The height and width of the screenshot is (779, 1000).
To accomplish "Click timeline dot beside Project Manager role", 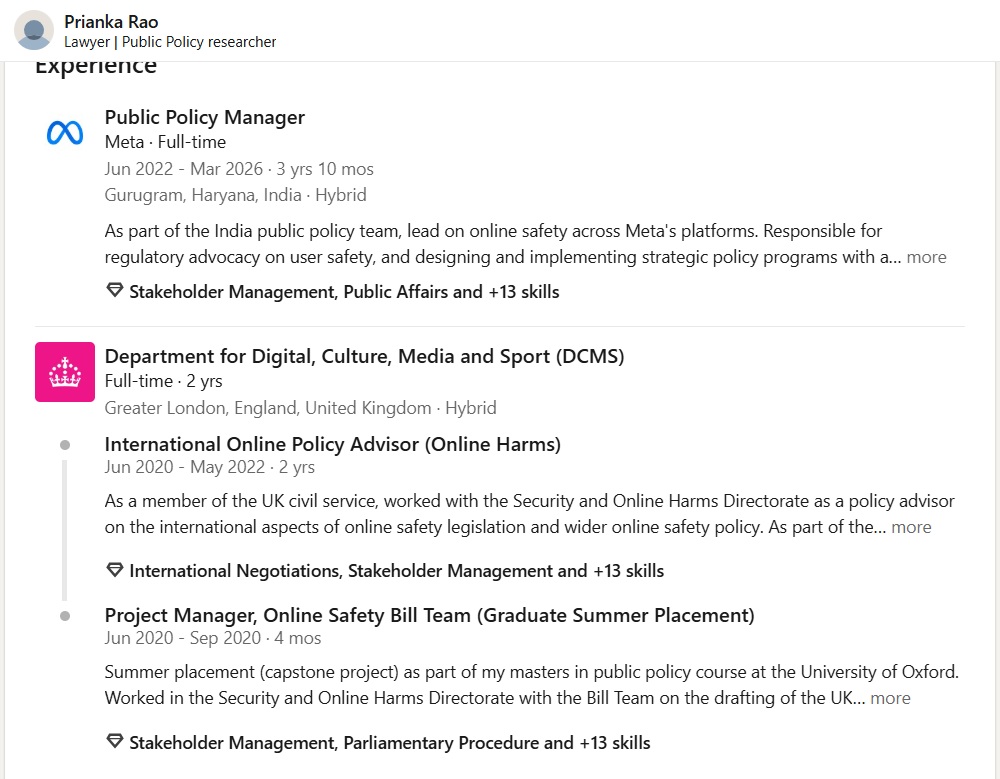I will [65, 616].
